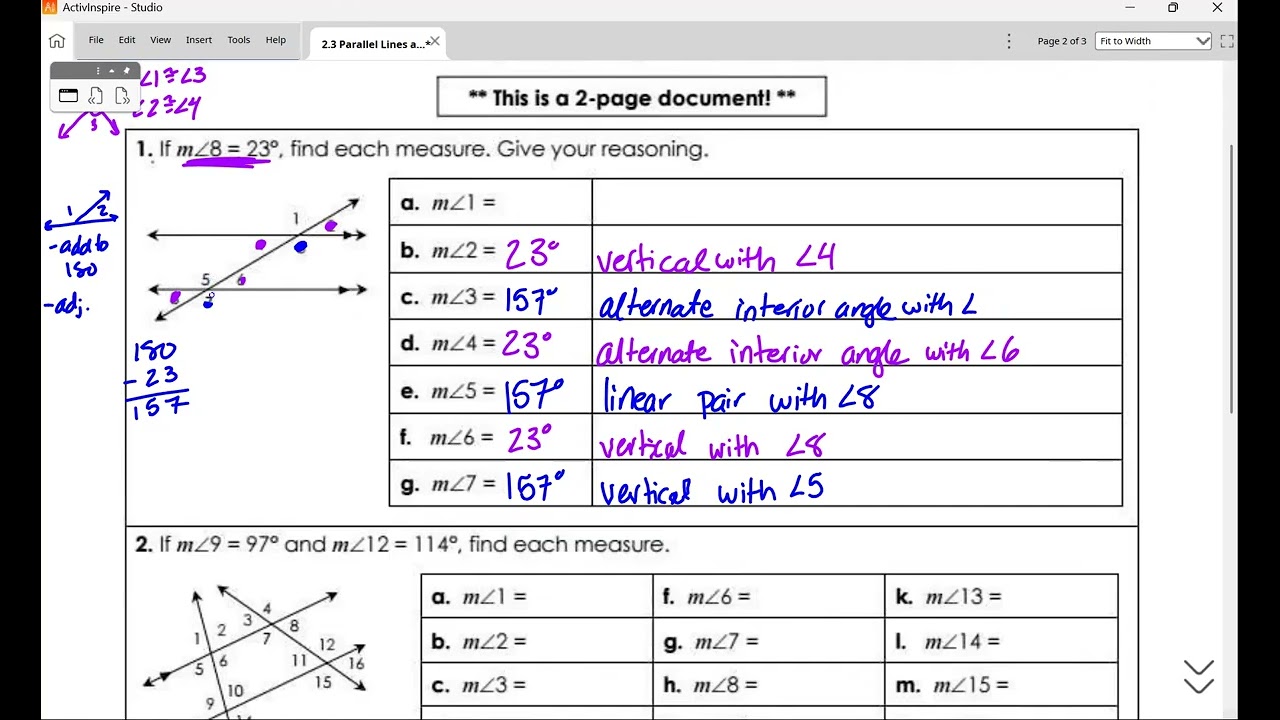
Task: Click '2-page document' banner text
Action: coord(632,97)
